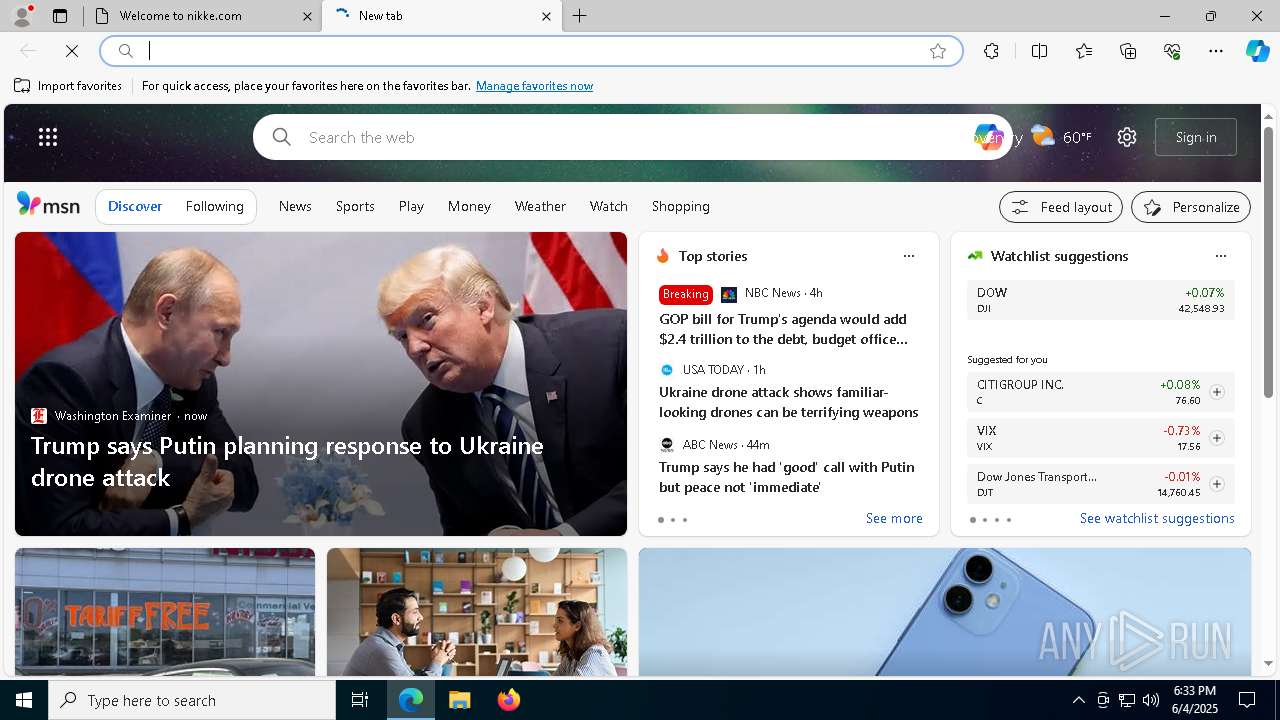Open a new browser tab
Viewport: 1280px width, 720px height.
tap(580, 16)
